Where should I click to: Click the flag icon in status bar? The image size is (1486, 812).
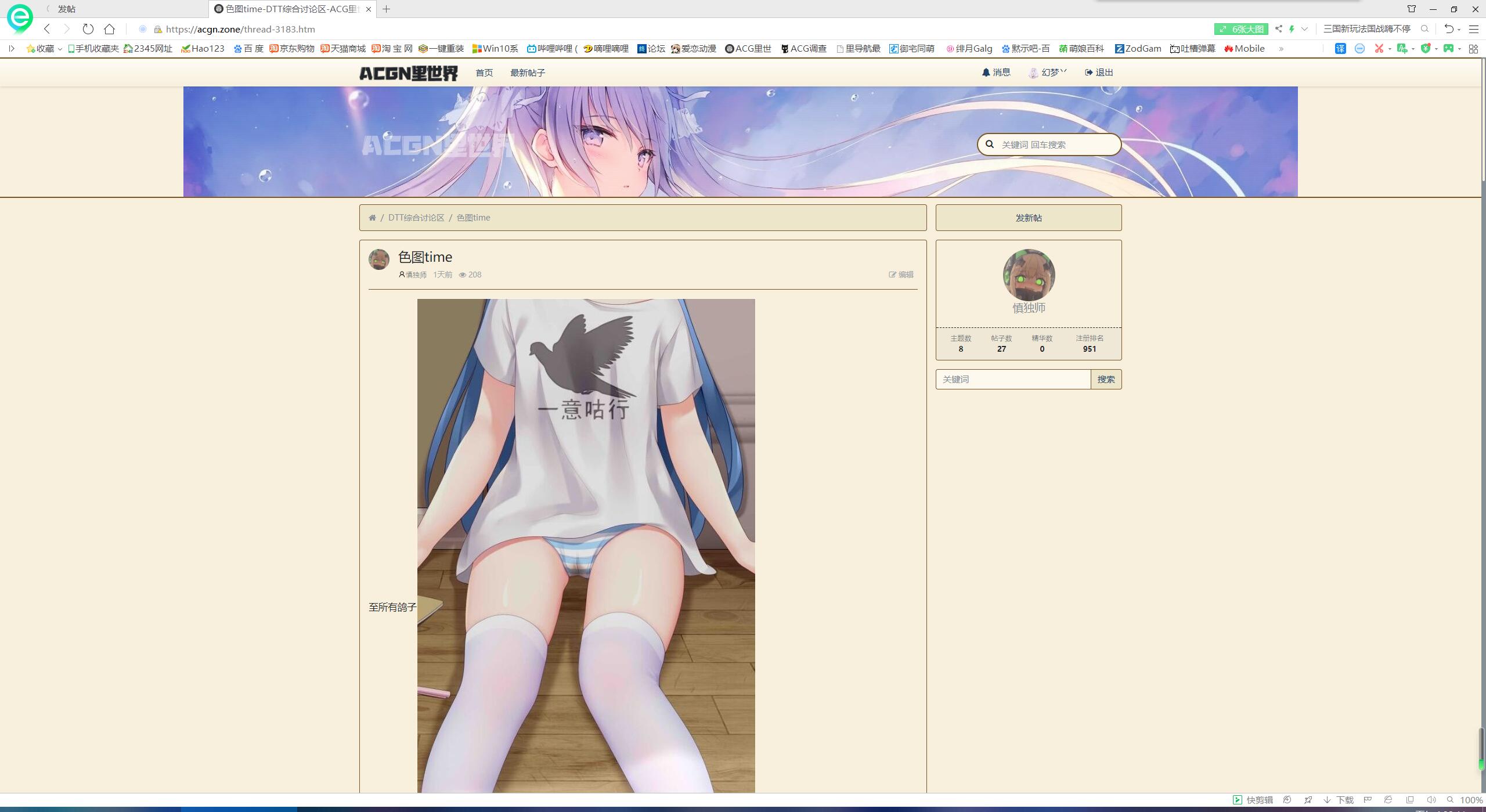pos(1368,800)
